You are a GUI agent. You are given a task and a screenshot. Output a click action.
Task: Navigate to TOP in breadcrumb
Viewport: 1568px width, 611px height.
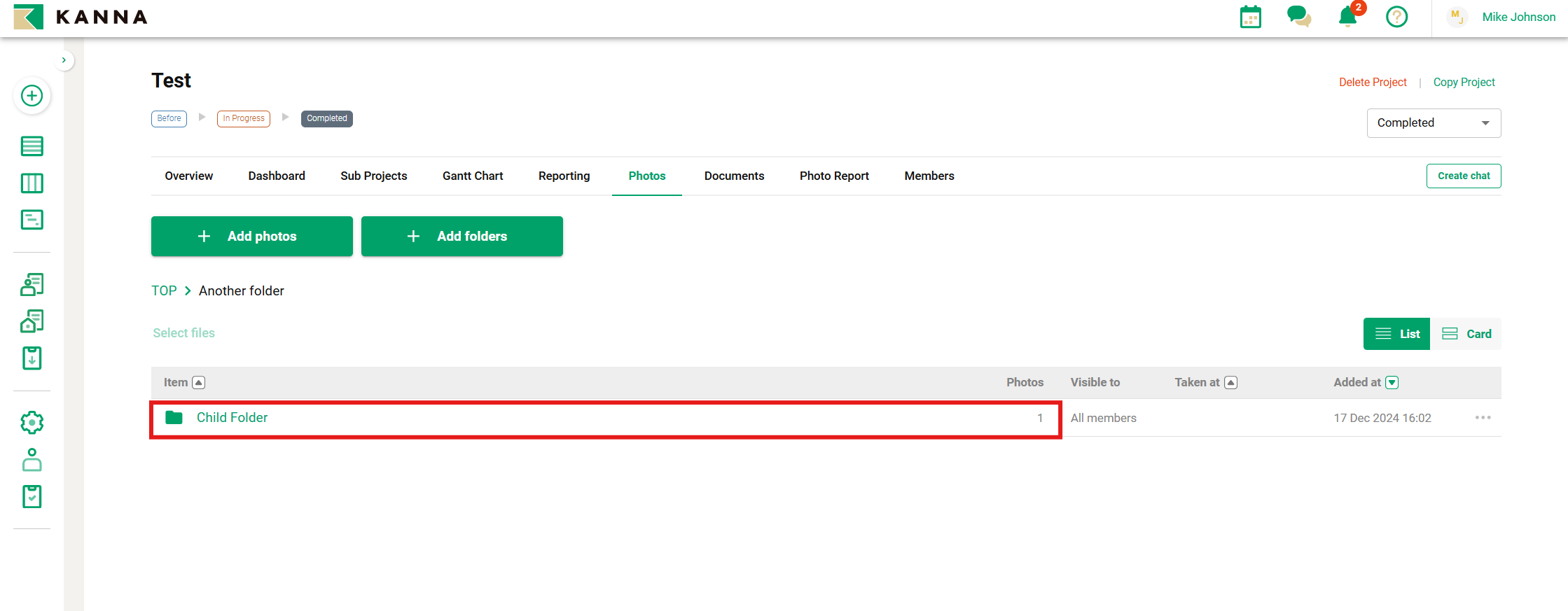click(x=164, y=290)
